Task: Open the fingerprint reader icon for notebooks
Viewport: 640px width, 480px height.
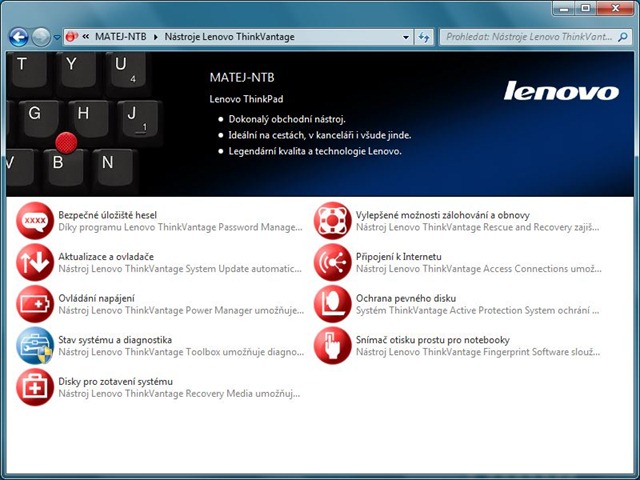Action: pos(332,346)
